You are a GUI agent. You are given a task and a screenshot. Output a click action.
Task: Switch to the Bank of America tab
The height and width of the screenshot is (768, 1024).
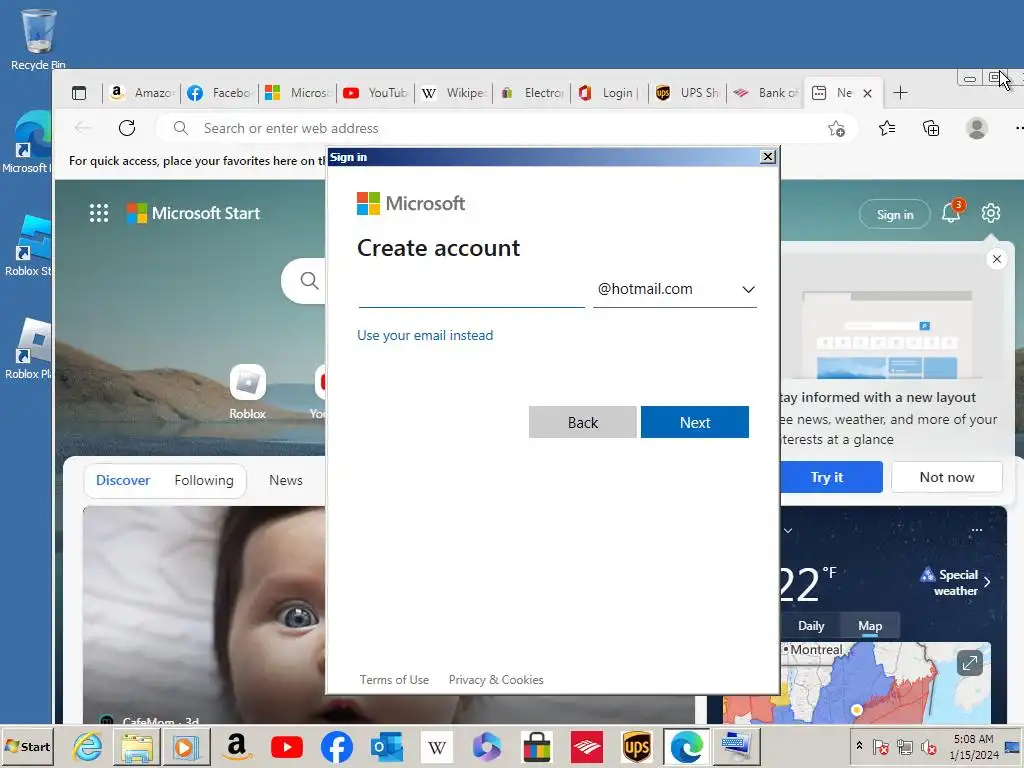765,93
